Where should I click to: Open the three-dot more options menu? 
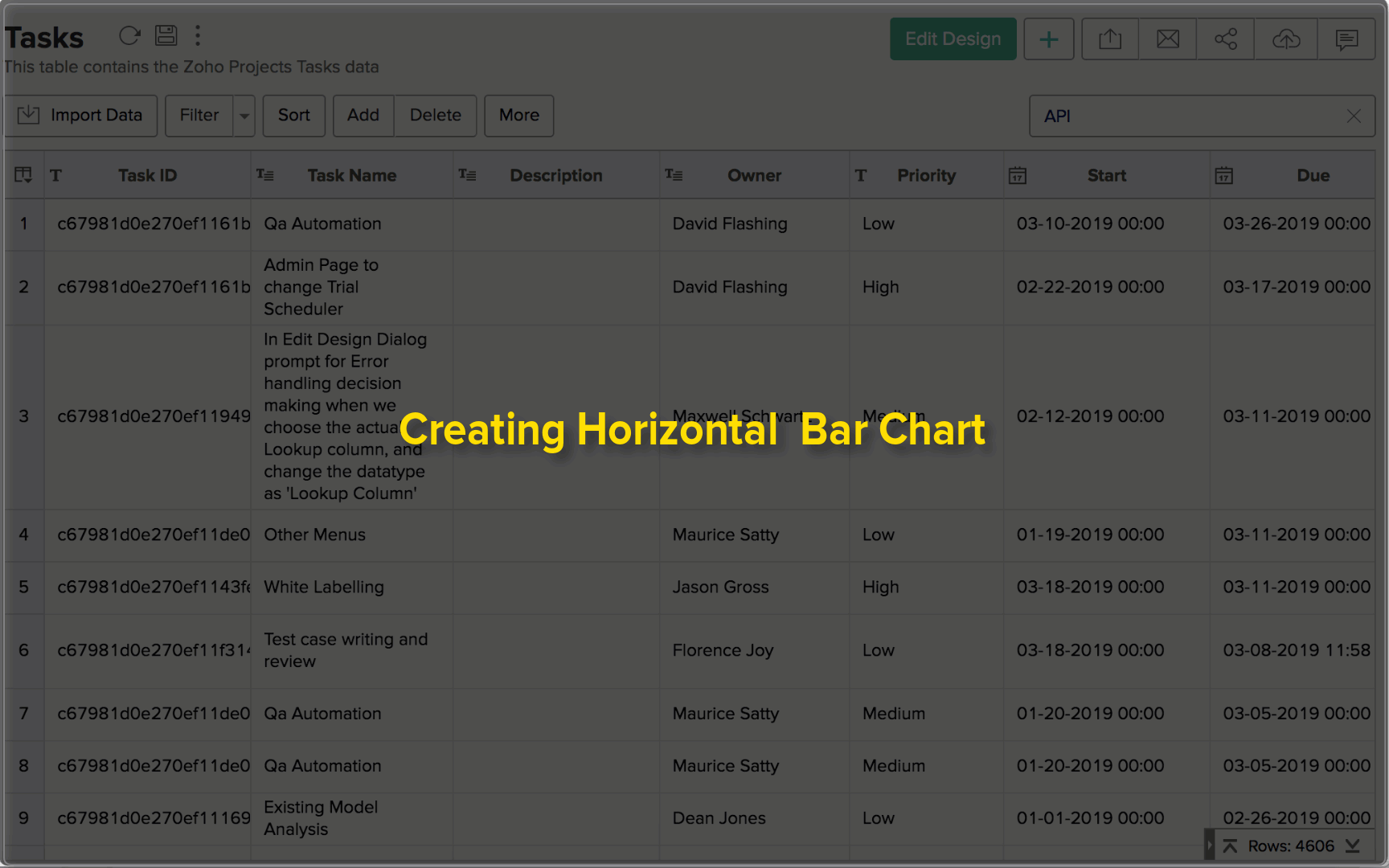click(x=198, y=35)
